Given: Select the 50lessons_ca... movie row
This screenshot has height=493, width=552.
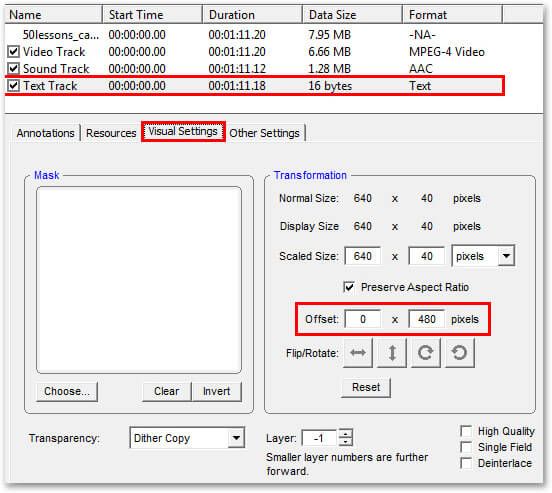Looking at the screenshot, I should pos(61,35).
